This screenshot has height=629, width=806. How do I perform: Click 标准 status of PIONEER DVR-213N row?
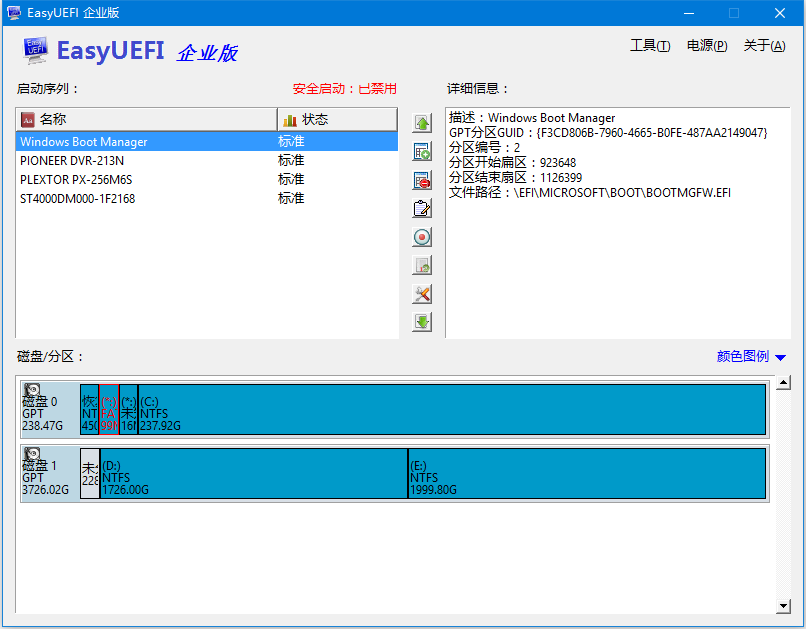coord(291,160)
